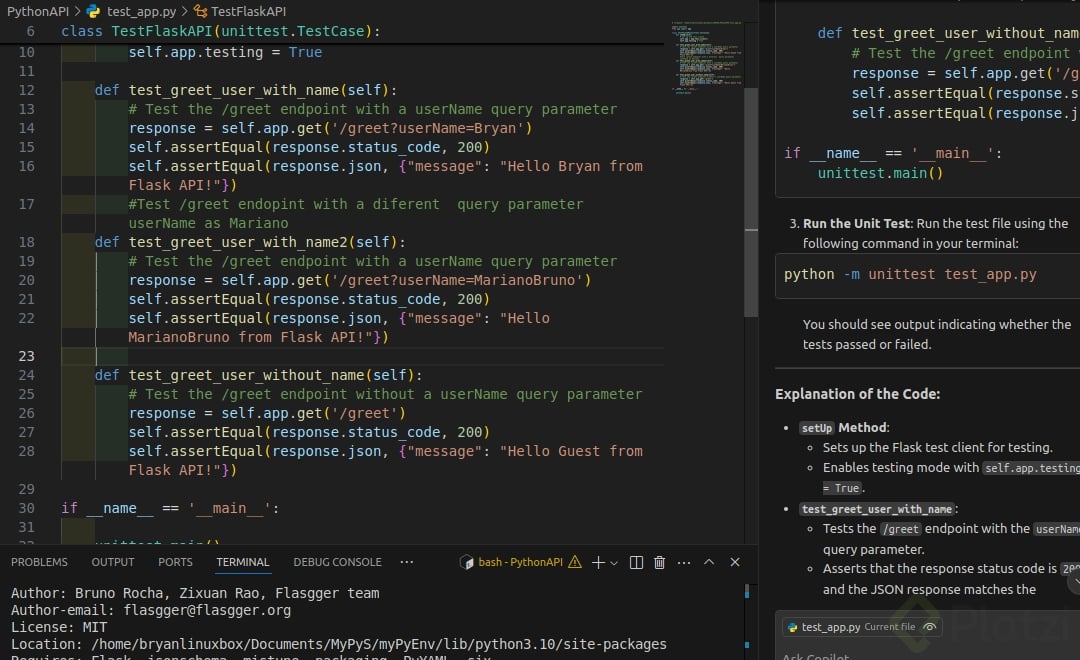Show additional panel views ellipsis after Debug Console
Image resolution: width=1080 pixels, height=660 pixels.
407,562
